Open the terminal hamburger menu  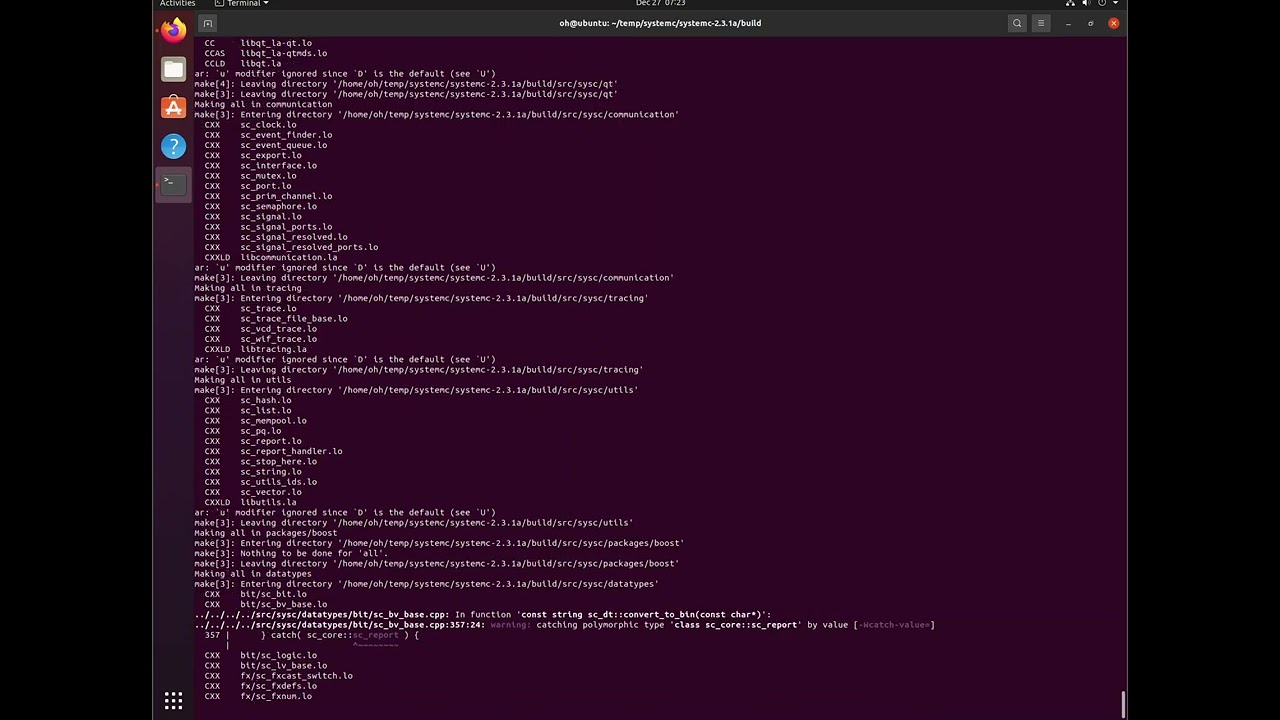point(1041,23)
